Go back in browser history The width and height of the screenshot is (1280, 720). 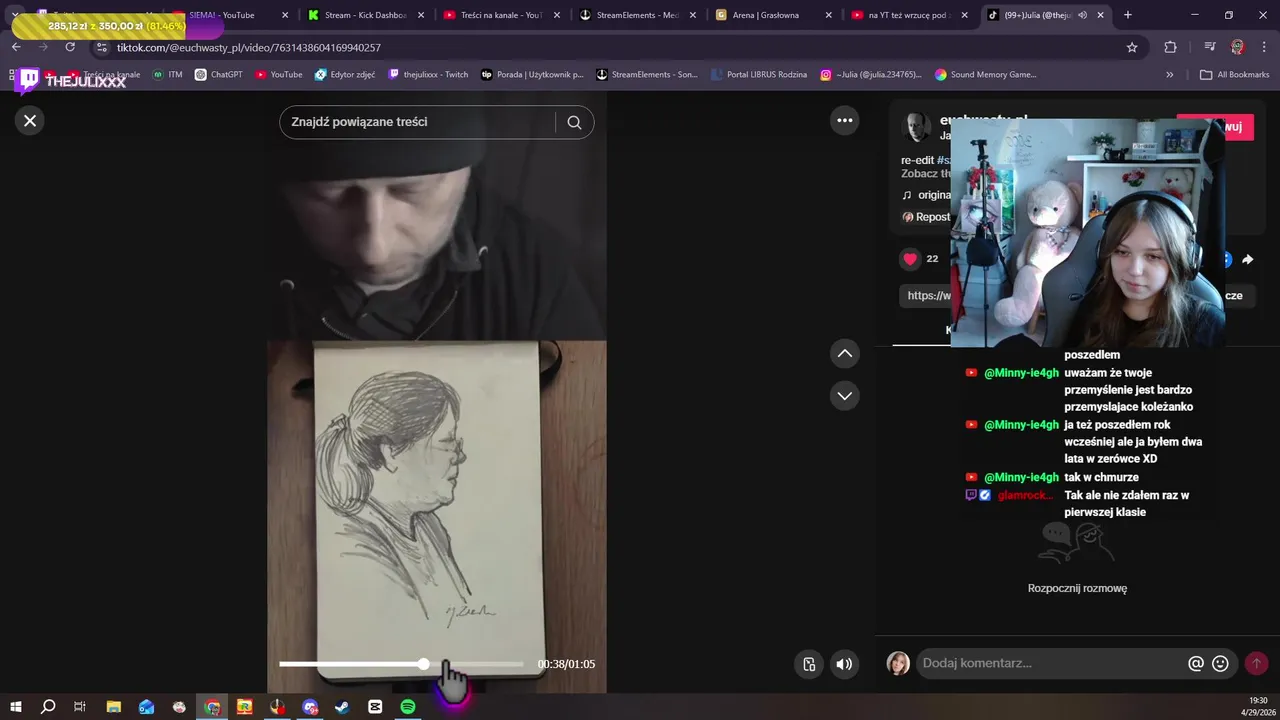click(16, 47)
